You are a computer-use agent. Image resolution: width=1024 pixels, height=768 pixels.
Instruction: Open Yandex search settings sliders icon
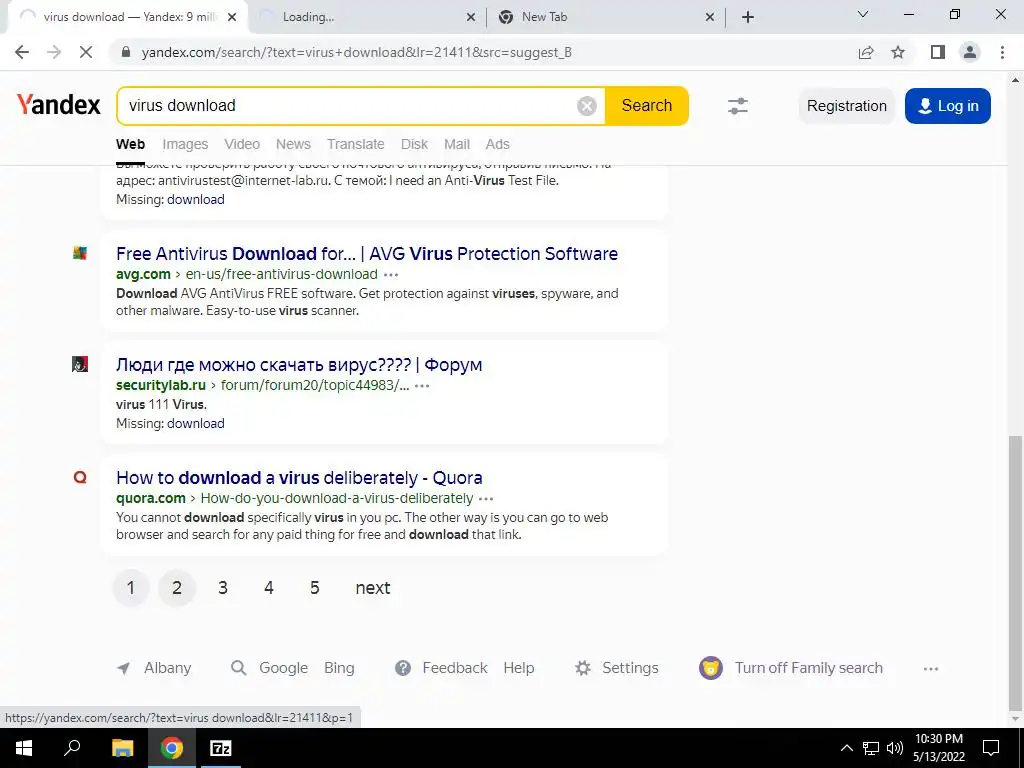pyautogui.click(x=738, y=106)
